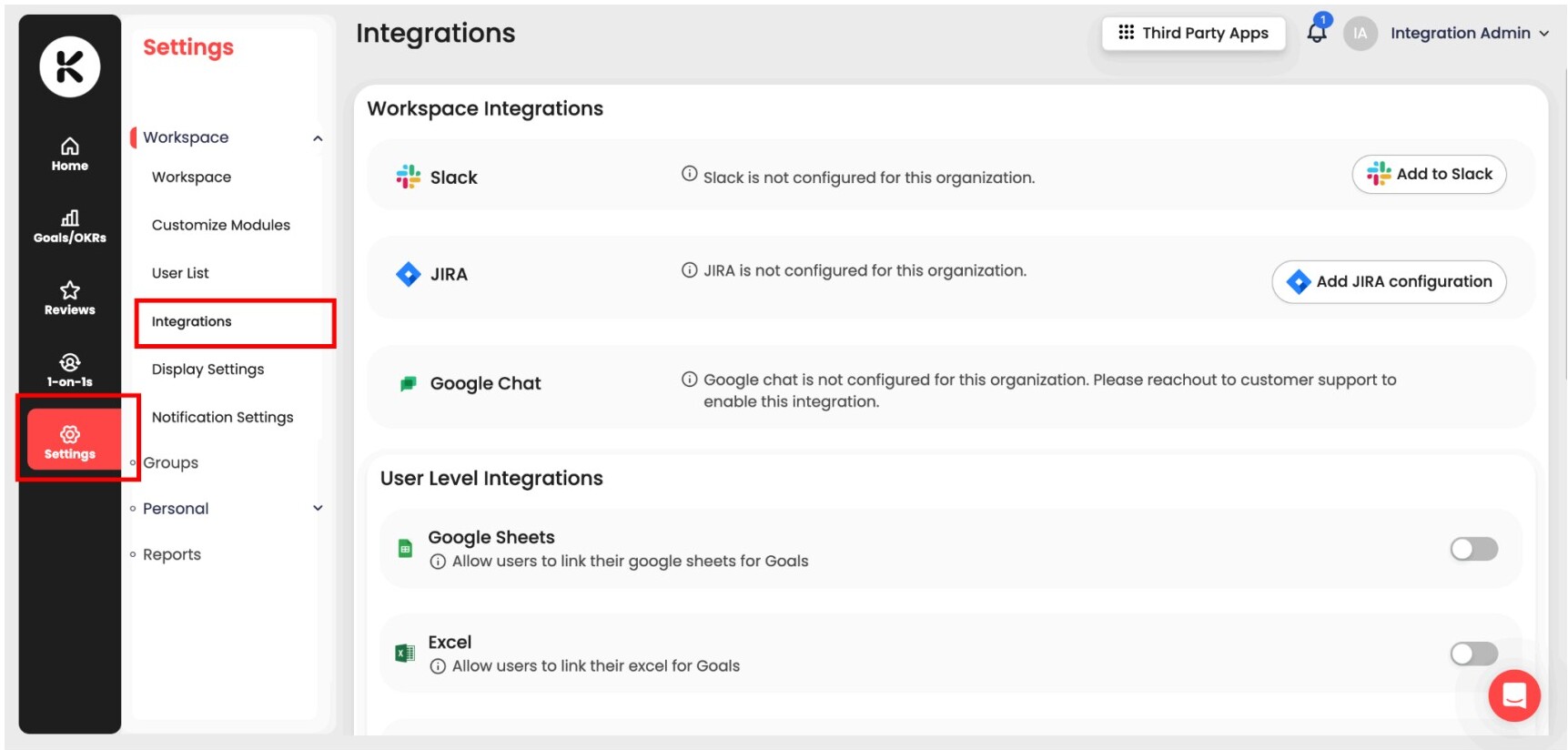The height and width of the screenshot is (750, 1568).
Task: Collapse the Workspace settings section
Action: [x=318, y=138]
